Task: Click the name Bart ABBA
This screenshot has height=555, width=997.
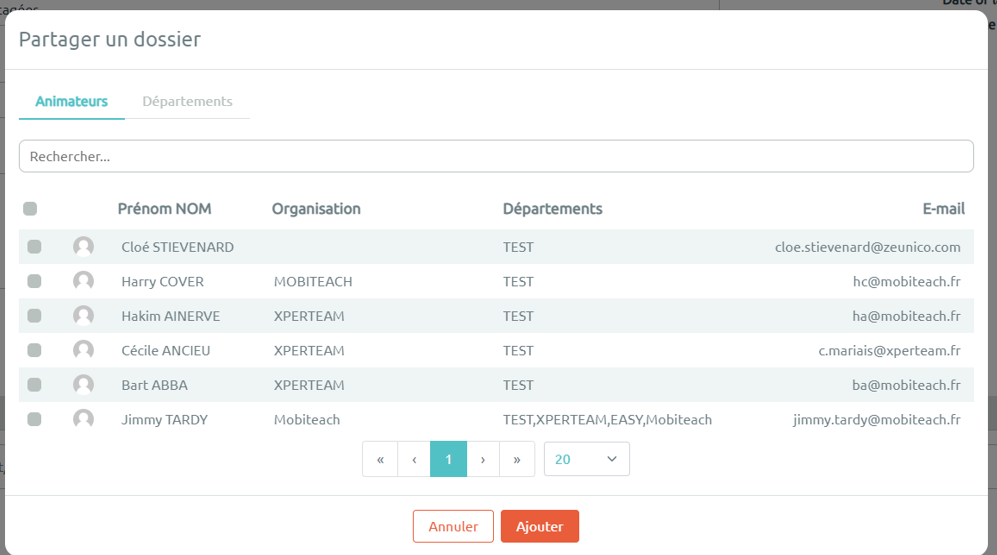Action: click(x=155, y=385)
